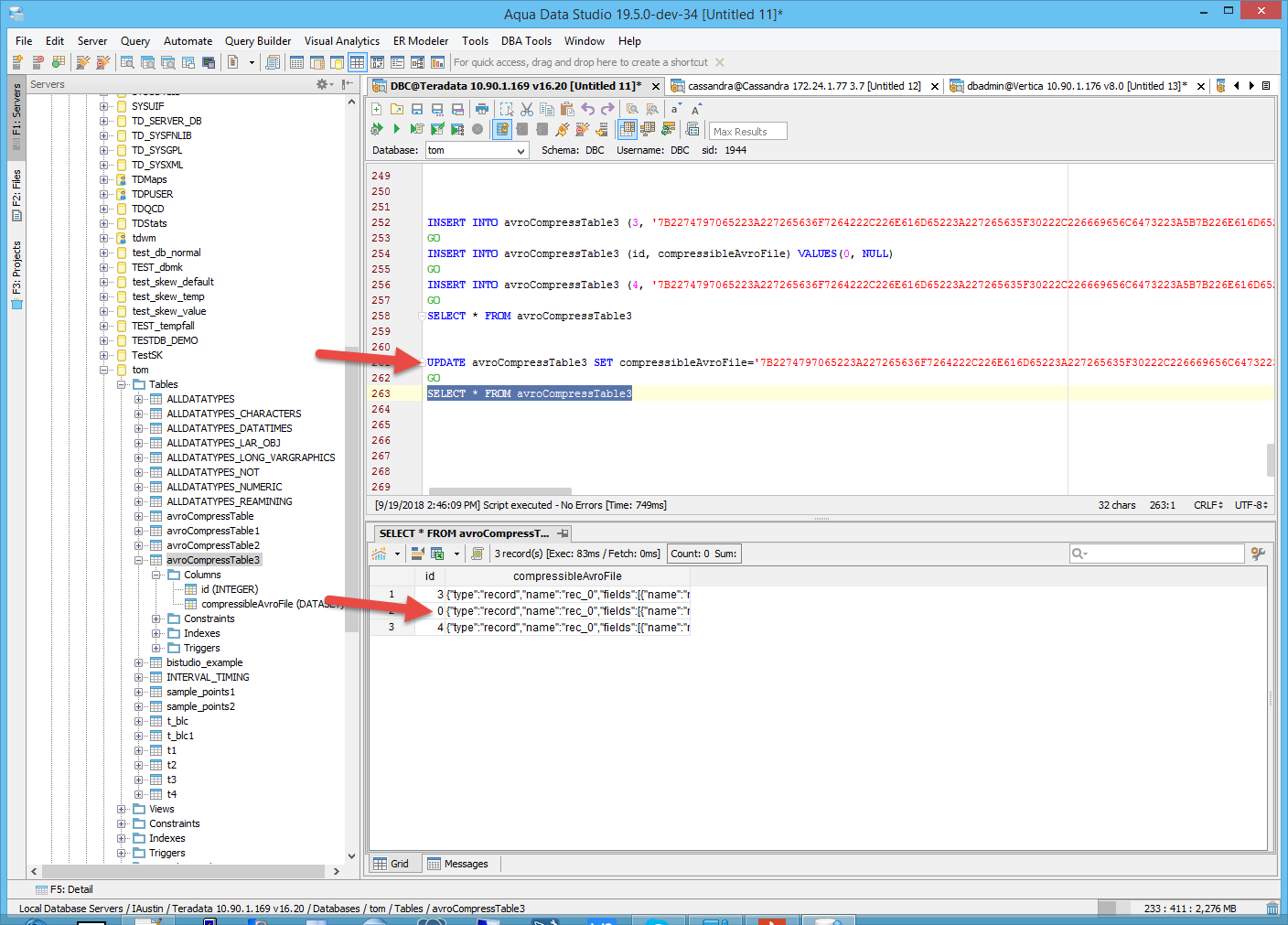Click the scroll tabs right arrow
1288x925 pixels.
1251,86
